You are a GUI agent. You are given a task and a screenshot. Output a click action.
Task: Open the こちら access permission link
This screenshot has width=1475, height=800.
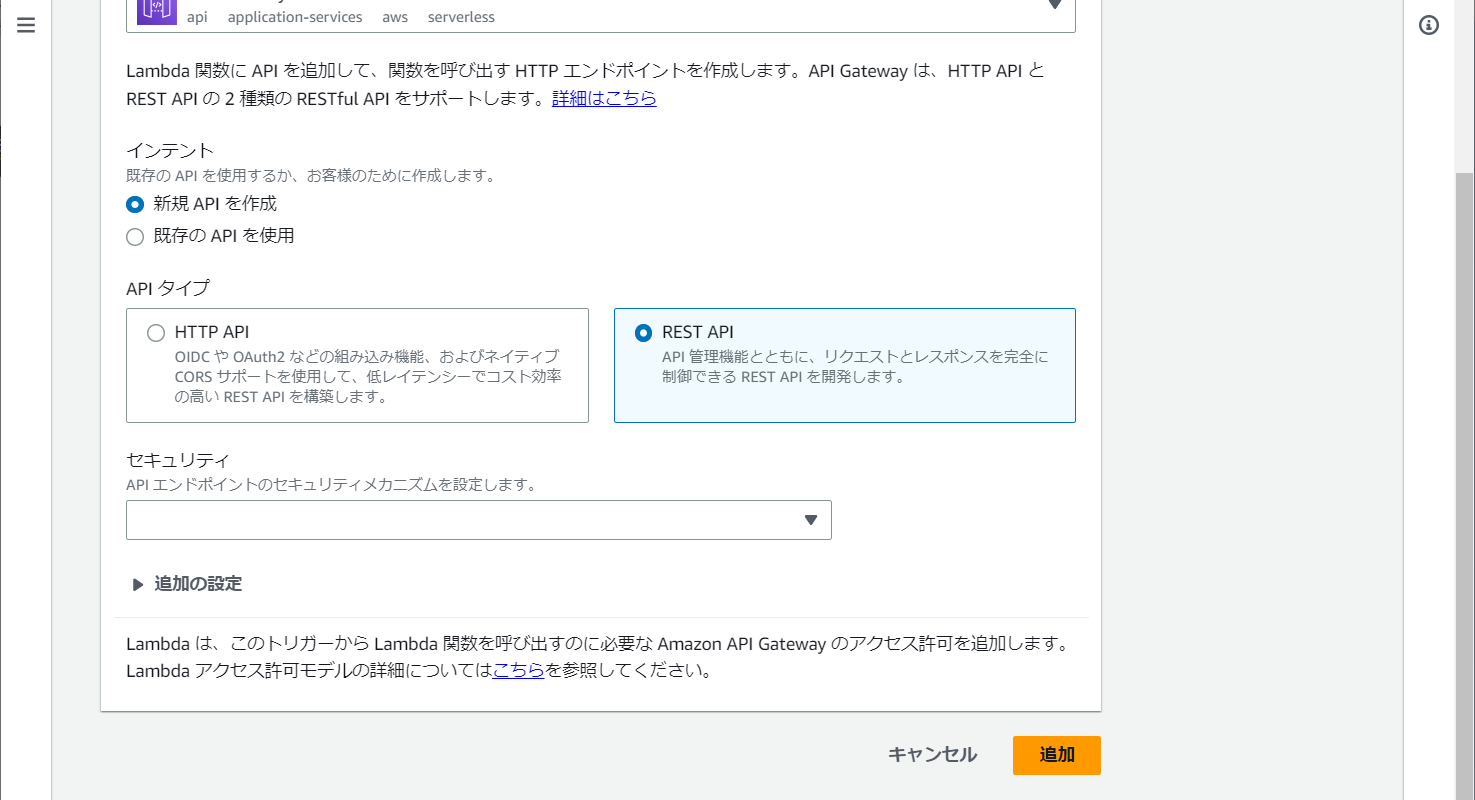click(x=518, y=671)
